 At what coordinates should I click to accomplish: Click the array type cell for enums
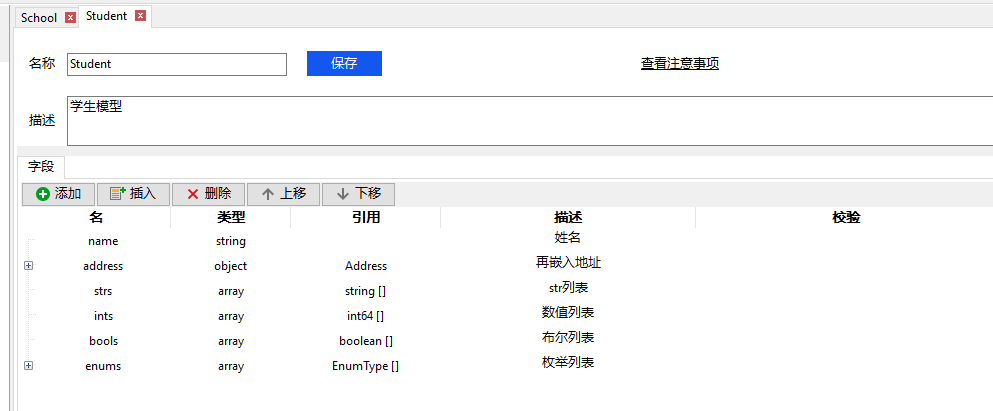(x=231, y=366)
